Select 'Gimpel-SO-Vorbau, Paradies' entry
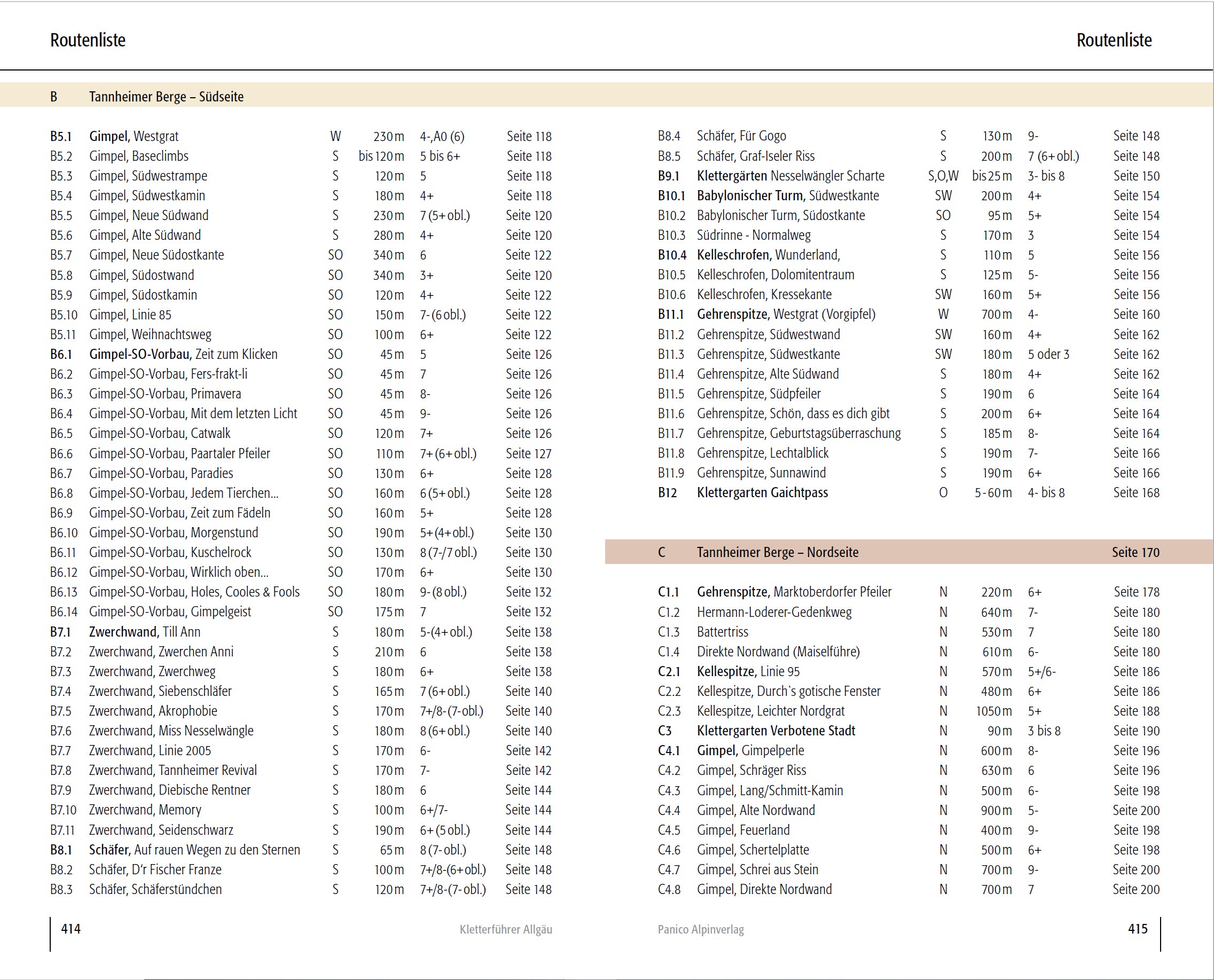The image size is (1214, 980). click(161, 473)
